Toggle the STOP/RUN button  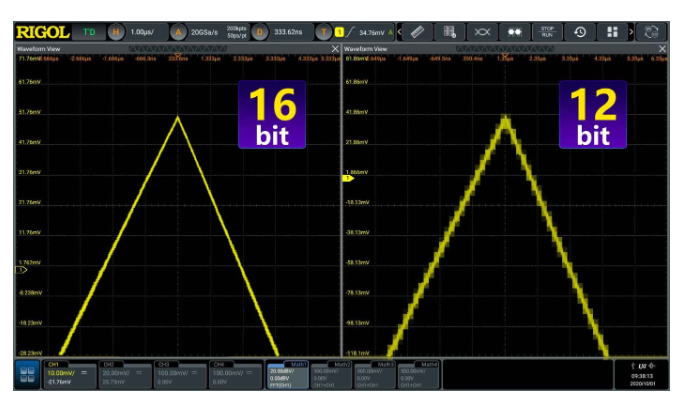[547, 32]
